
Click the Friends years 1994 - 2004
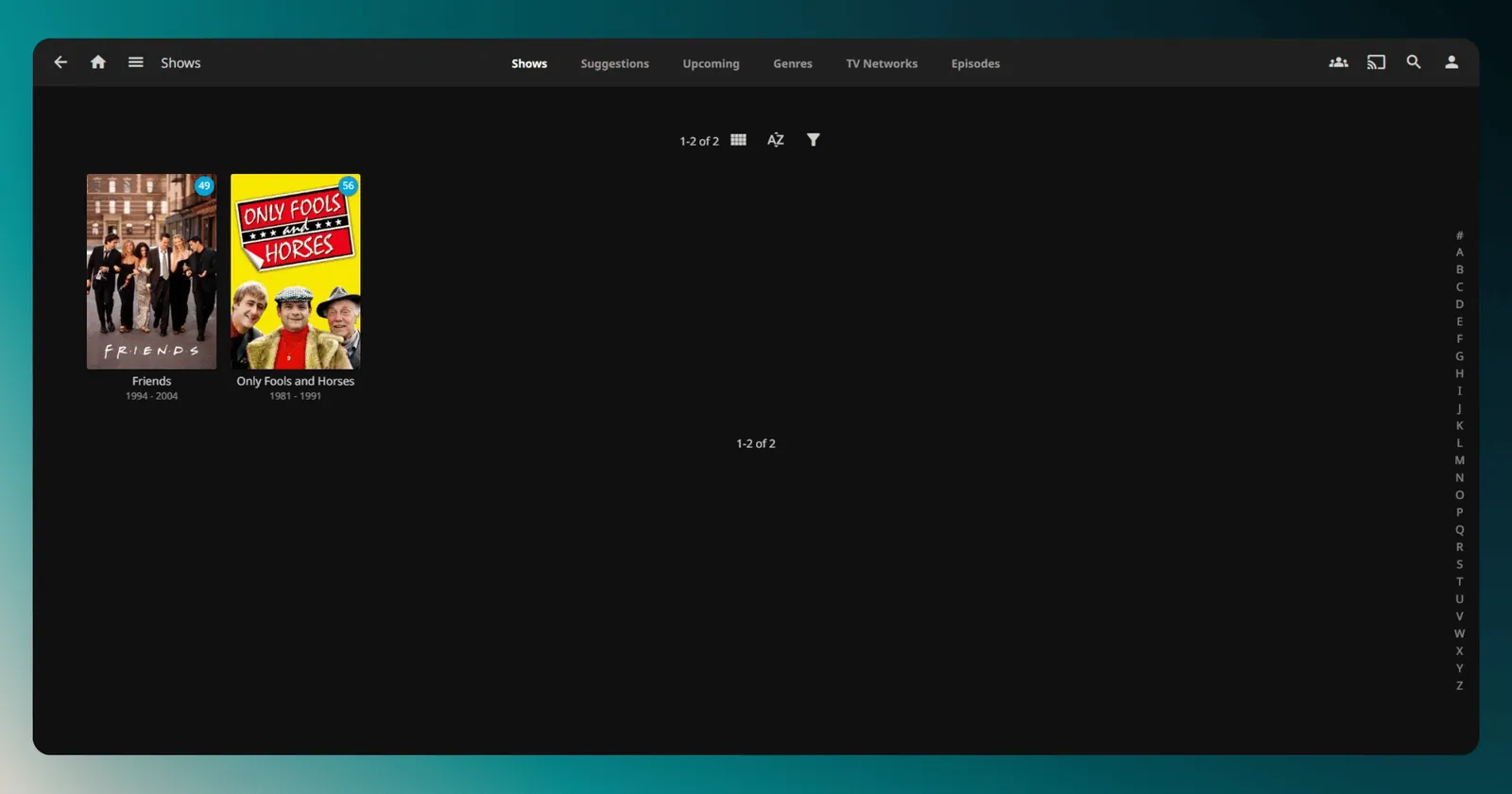point(152,396)
